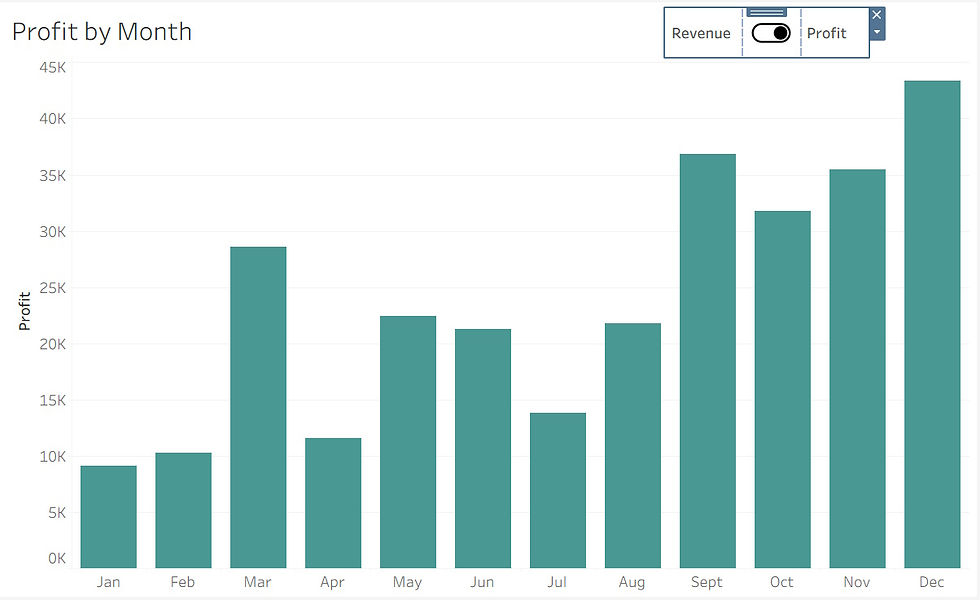
Task: Select the Apr bar
Action: pyautogui.click(x=333, y=503)
